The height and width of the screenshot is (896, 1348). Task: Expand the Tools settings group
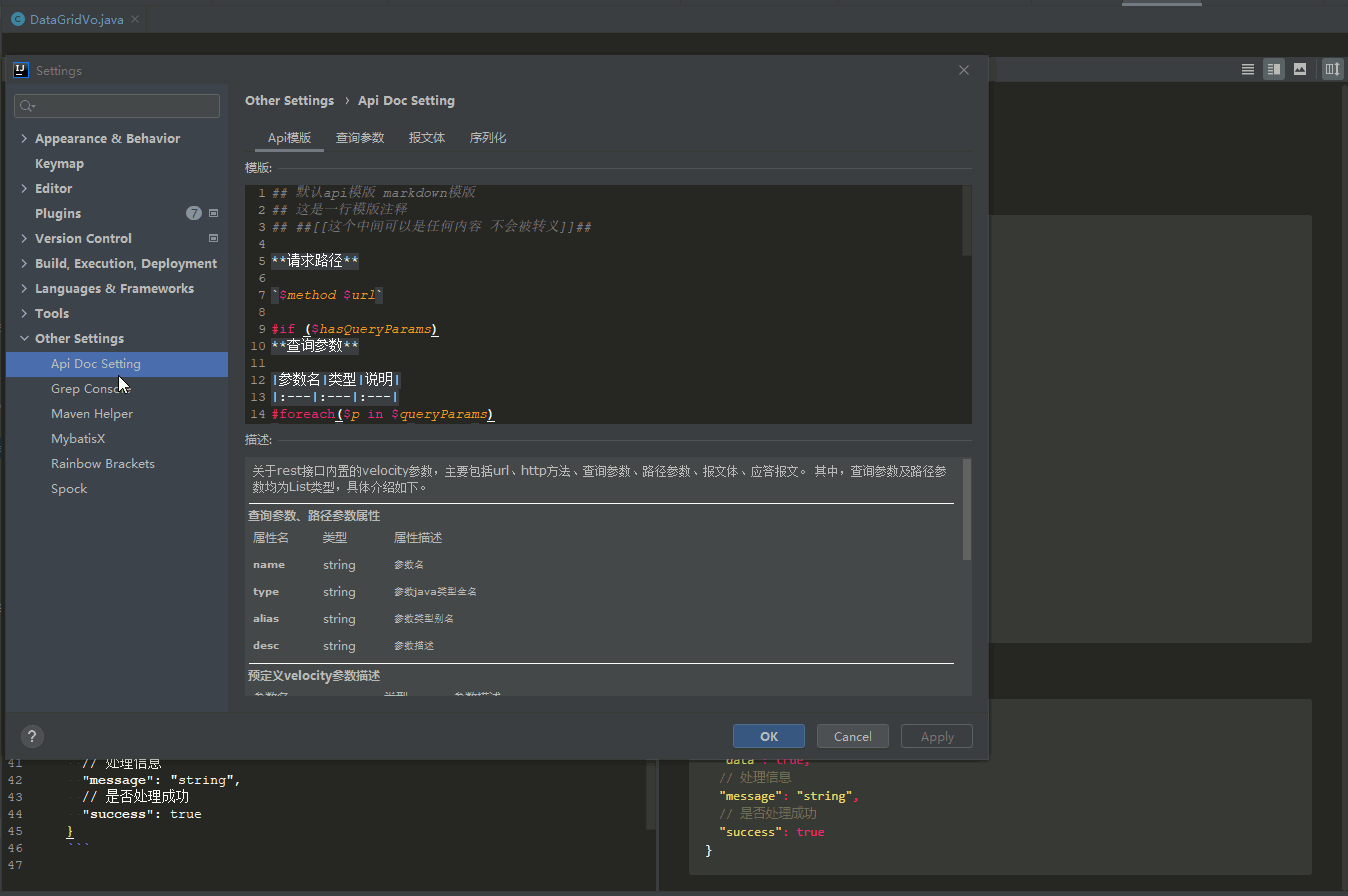pyautogui.click(x=24, y=313)
